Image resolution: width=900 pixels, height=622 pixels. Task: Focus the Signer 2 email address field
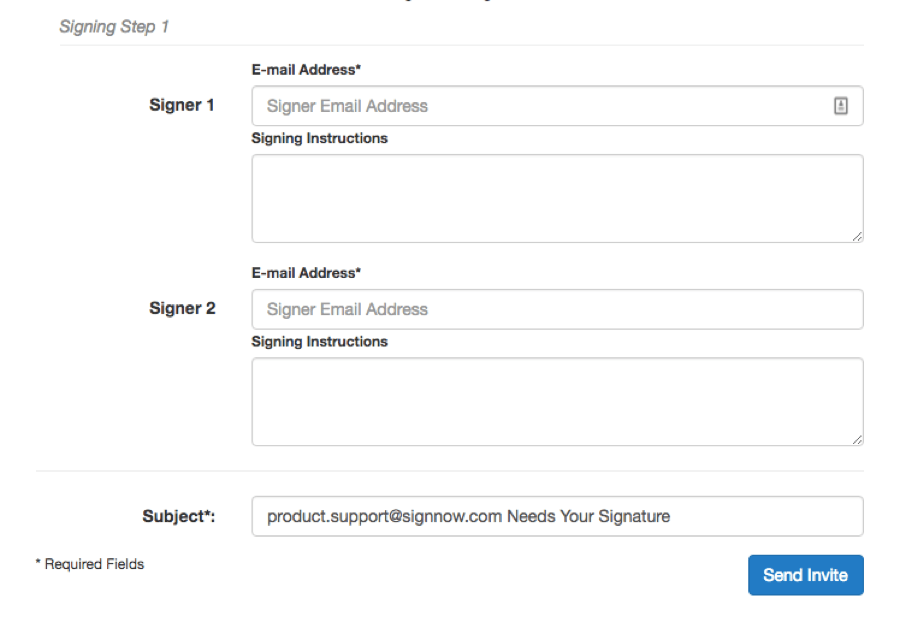tap(556, 309)
